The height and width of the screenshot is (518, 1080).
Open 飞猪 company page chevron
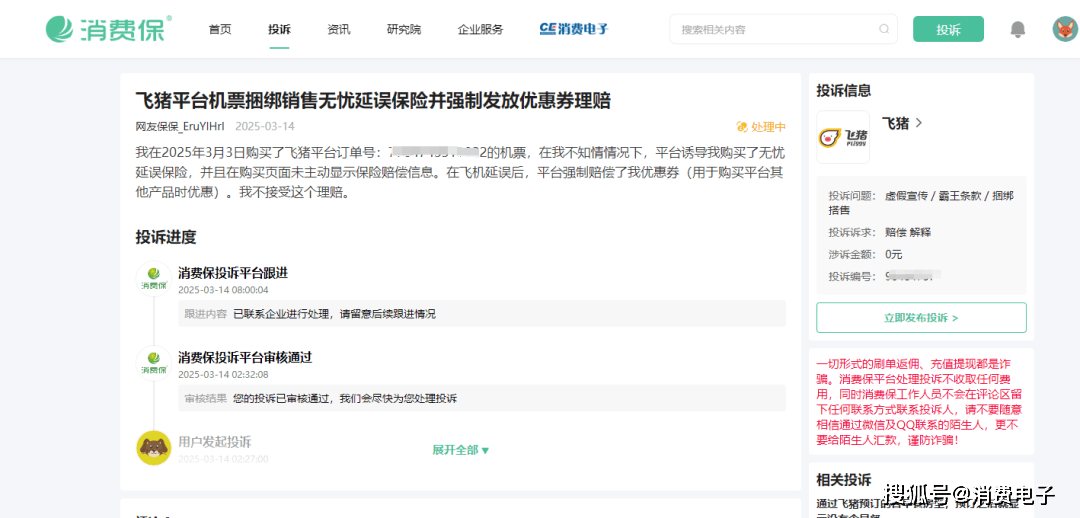coord(919,123)
